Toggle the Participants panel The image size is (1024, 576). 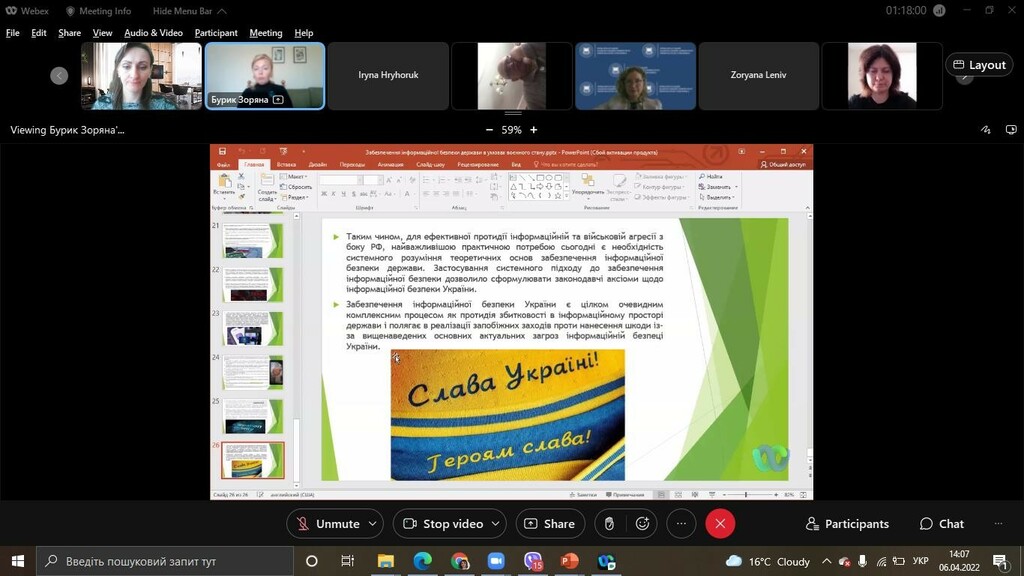click(x=847, y=524)
